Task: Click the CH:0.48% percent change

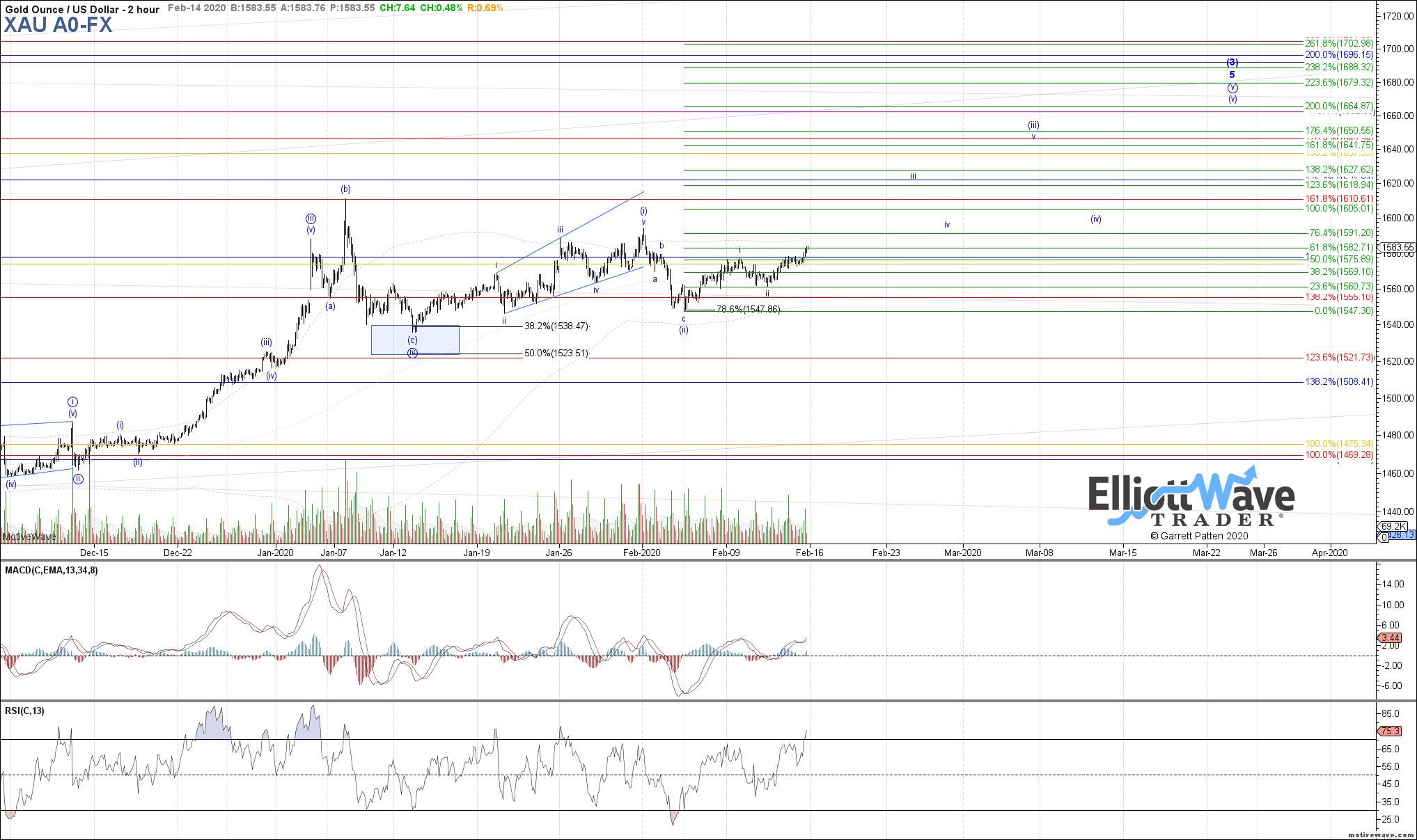Action: pyautogui.click(x=441, y=8)
